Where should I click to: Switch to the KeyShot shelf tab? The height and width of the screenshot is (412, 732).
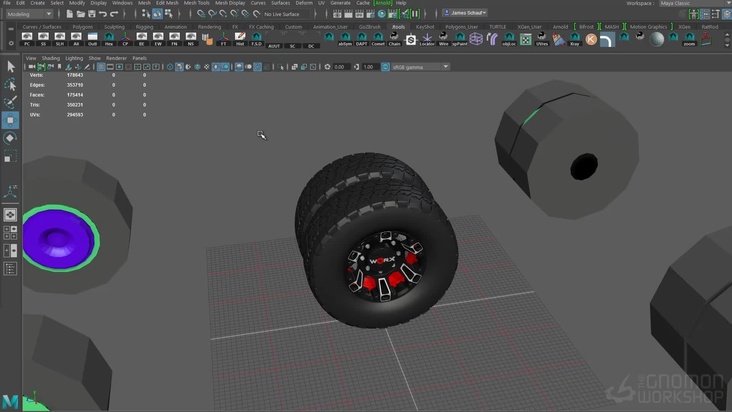click(x=425, y=27)
